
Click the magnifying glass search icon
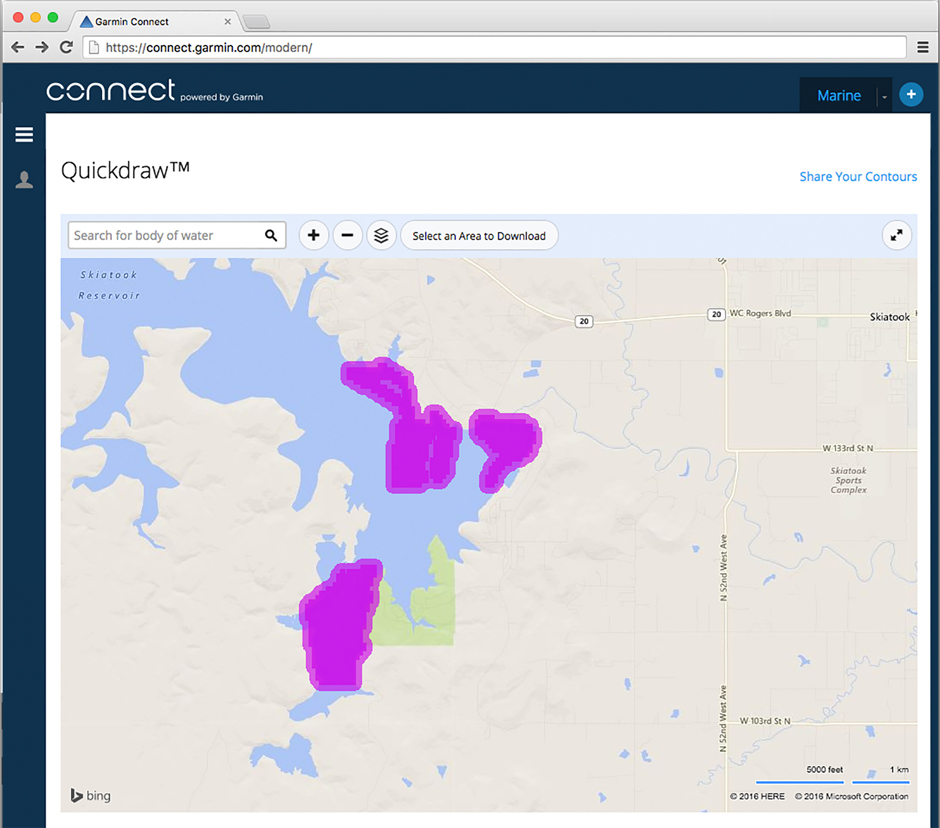click(271, 236)
